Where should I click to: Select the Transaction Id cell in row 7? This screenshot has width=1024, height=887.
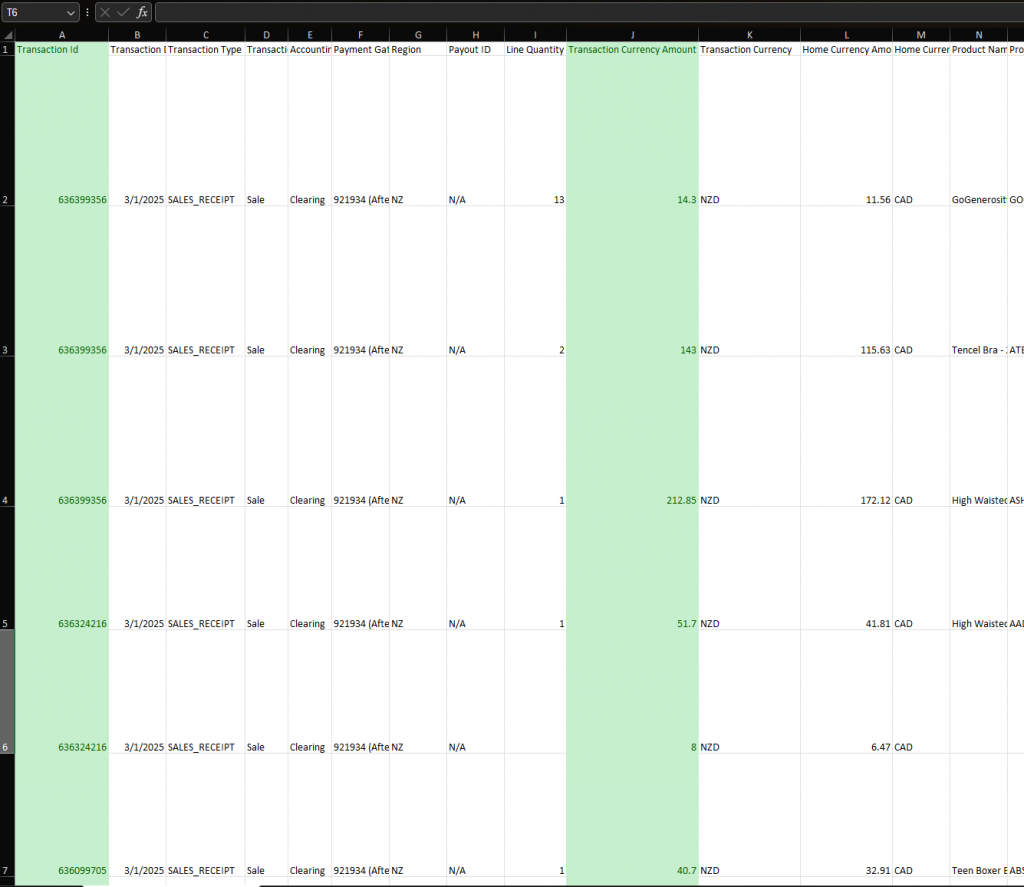tap(62, 870)
